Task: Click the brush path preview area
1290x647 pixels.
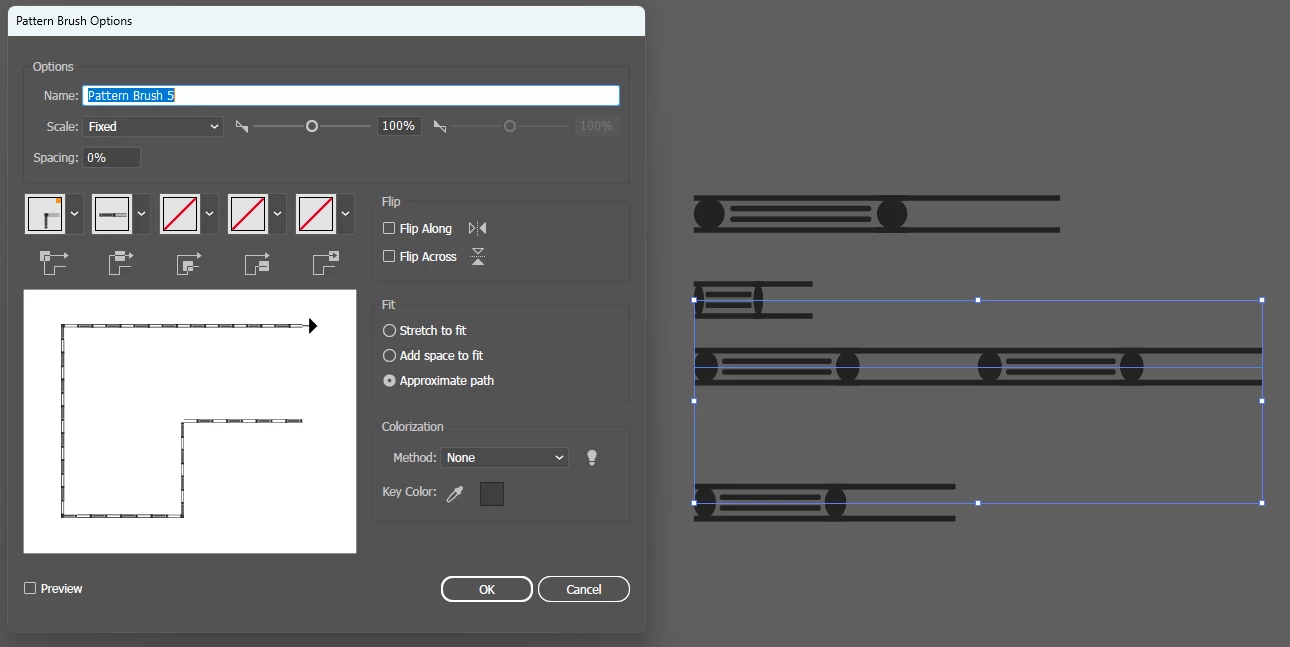Action: pos(190,421)
